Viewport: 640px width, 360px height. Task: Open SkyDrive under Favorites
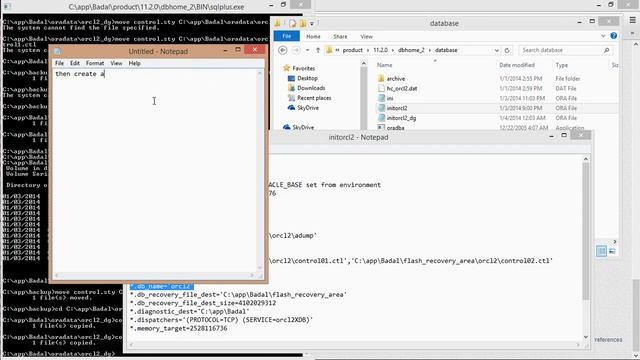(308, 108)
